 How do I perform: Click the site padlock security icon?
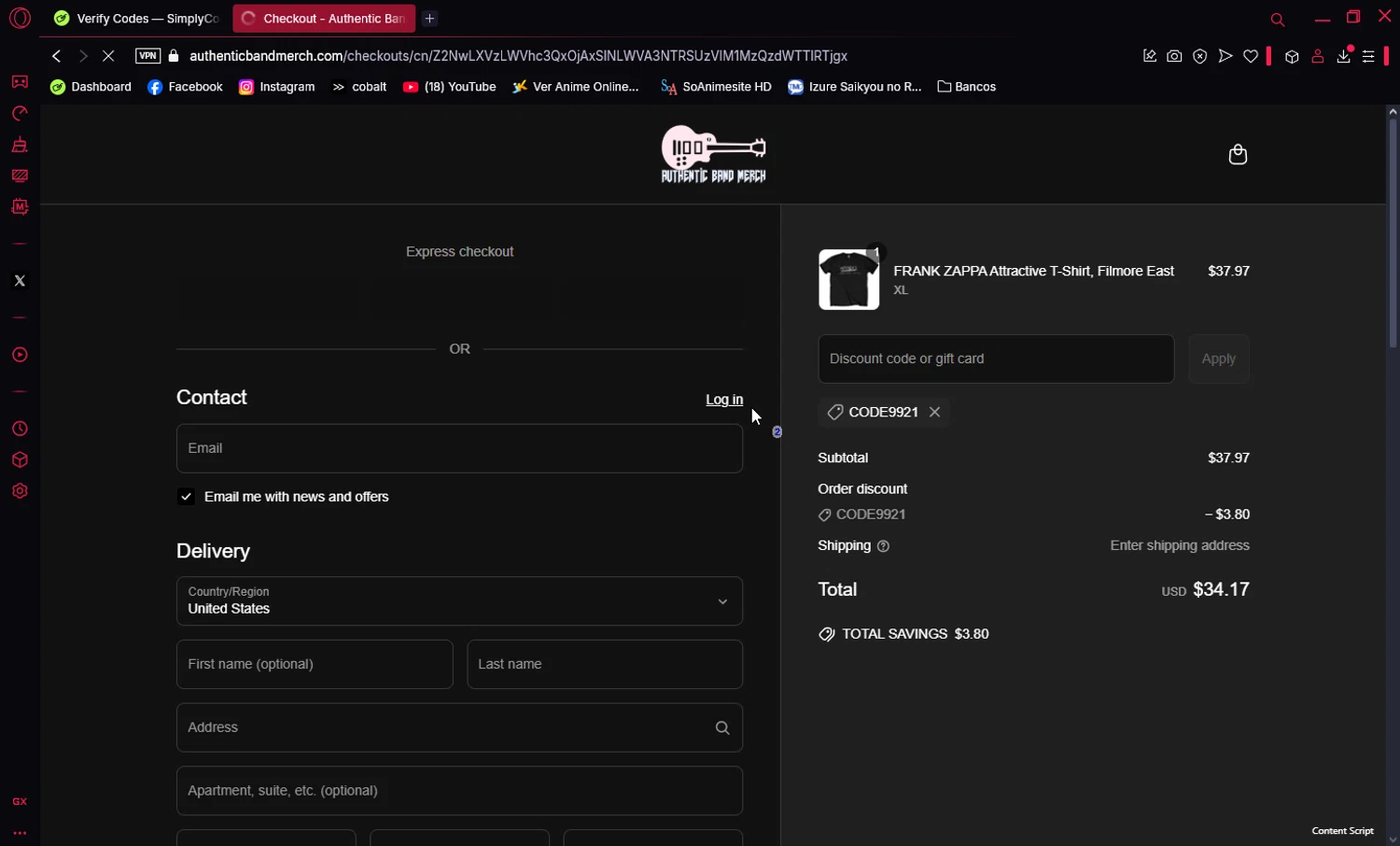pyautogui.click(x=174, y=56)
